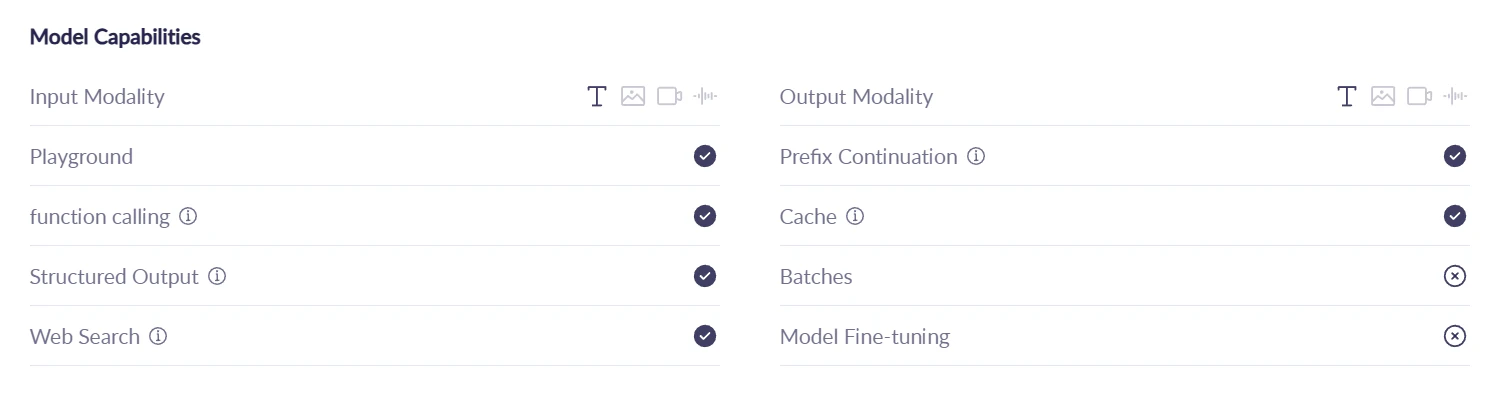1508x408 pixels.
Task: Click the output modality audio waveform icon
Action: click(x=1456, y=97)
